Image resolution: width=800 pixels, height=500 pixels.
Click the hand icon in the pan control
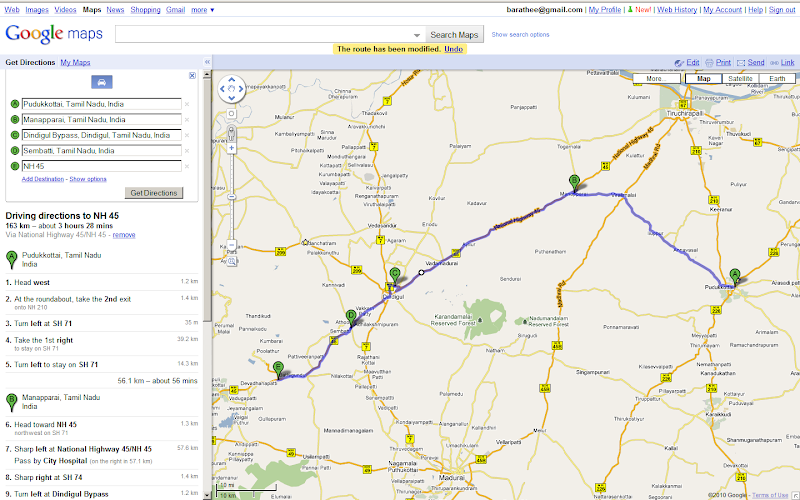232,89
